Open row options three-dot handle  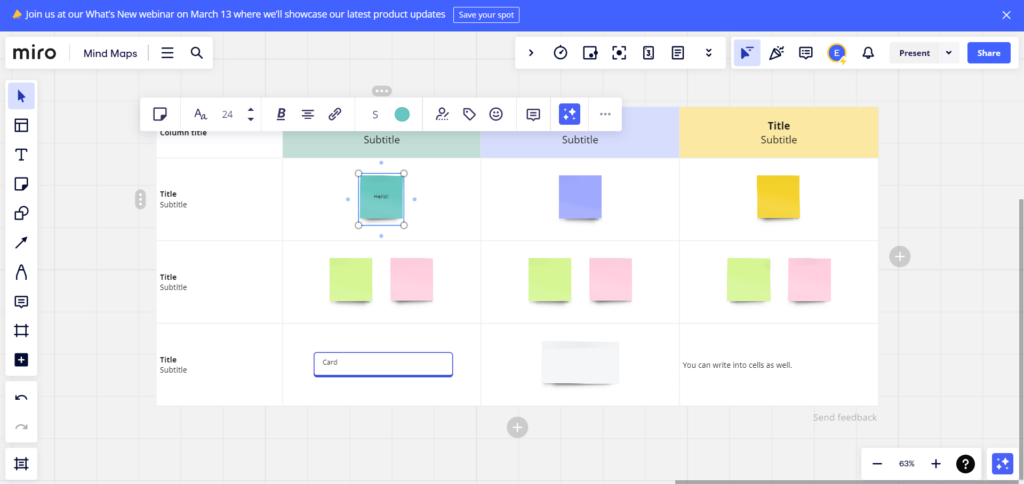pos(140,199)
